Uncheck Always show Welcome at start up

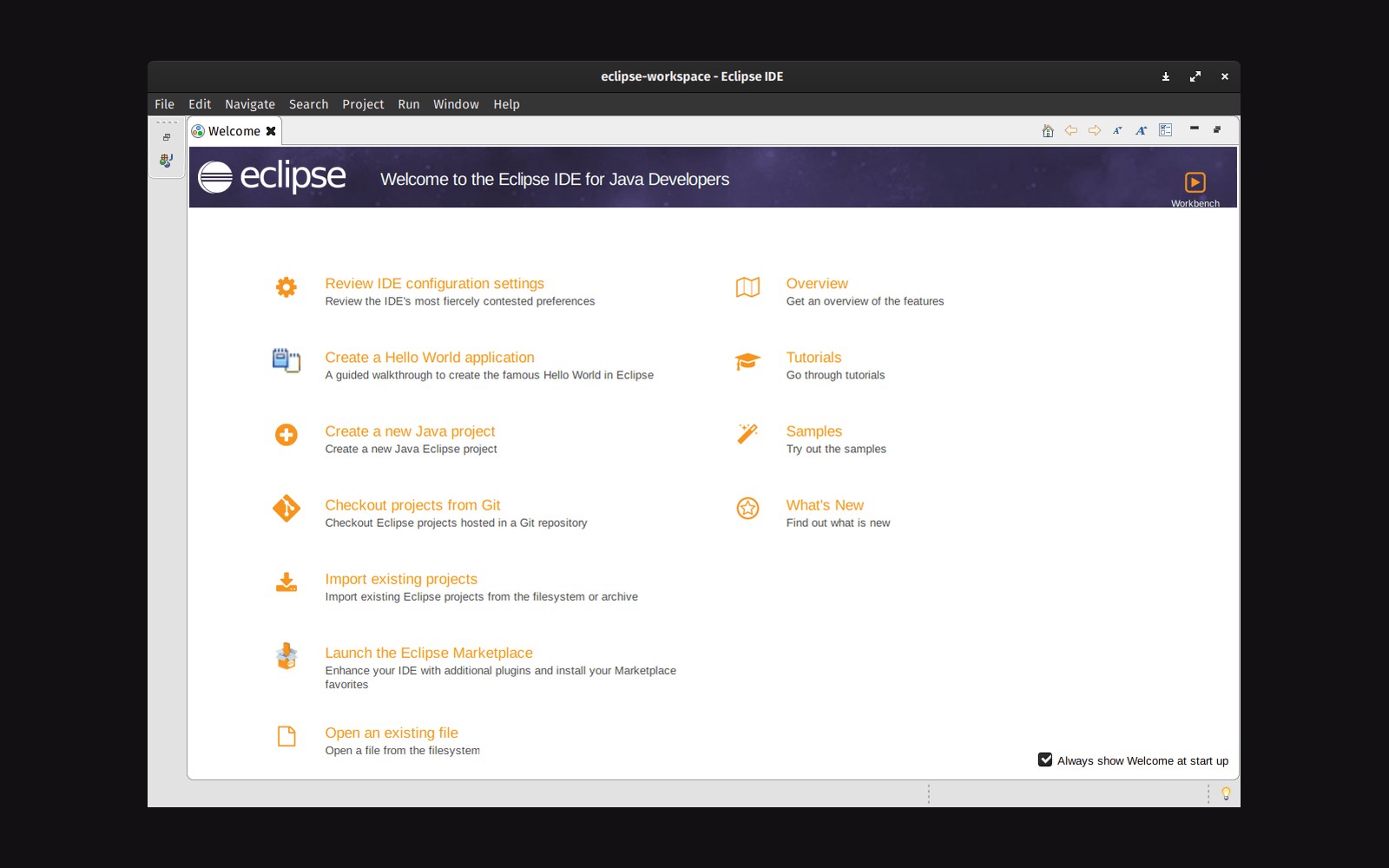coord(1045,759)
